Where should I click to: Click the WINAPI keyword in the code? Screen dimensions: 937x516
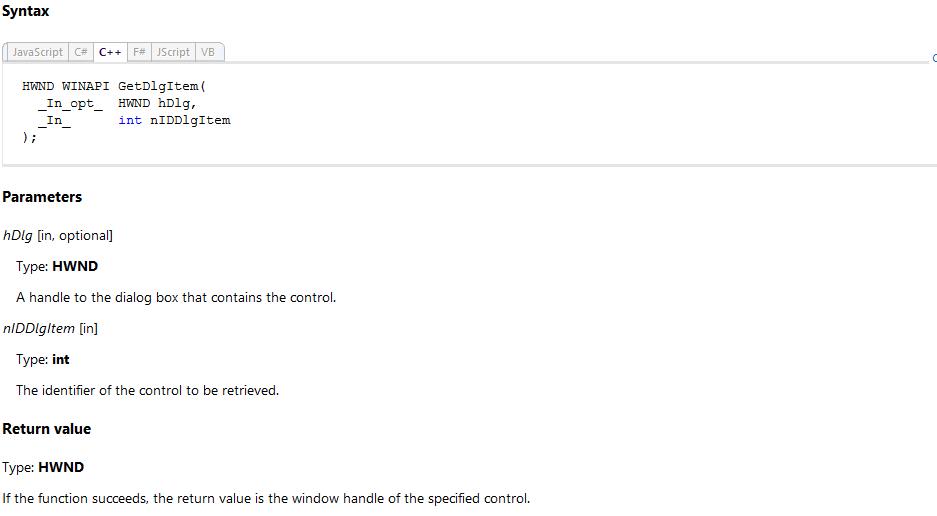coord(85,86)
